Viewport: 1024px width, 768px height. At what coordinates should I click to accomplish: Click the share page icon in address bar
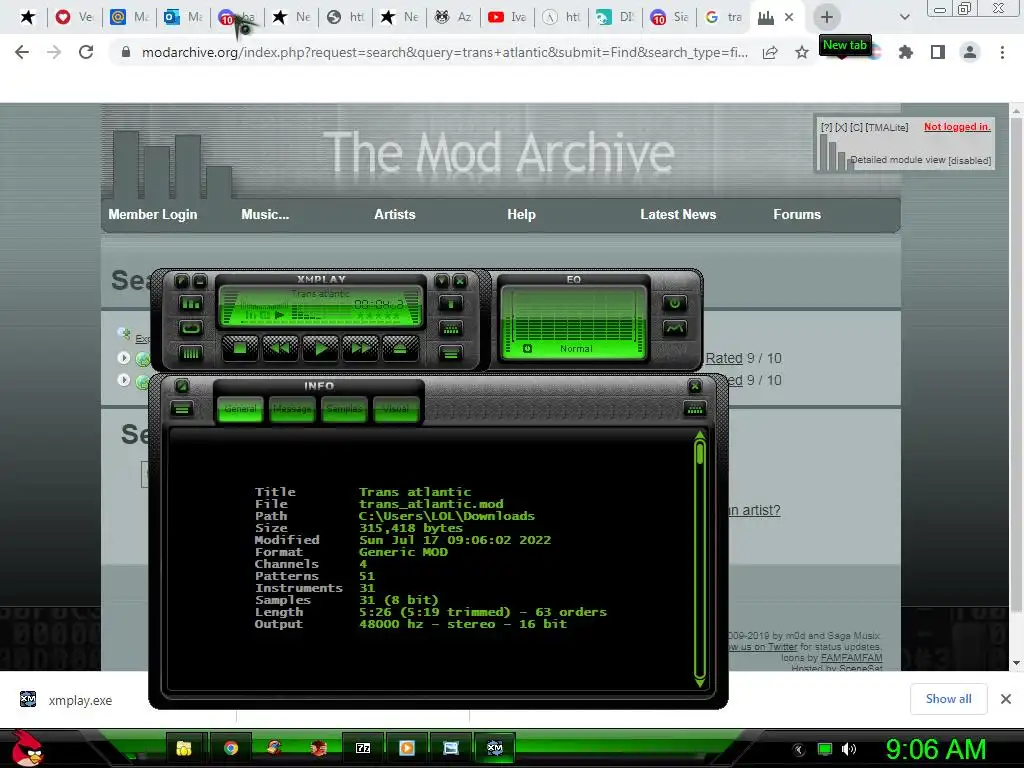pyautogui.click(x=770, y=52)
